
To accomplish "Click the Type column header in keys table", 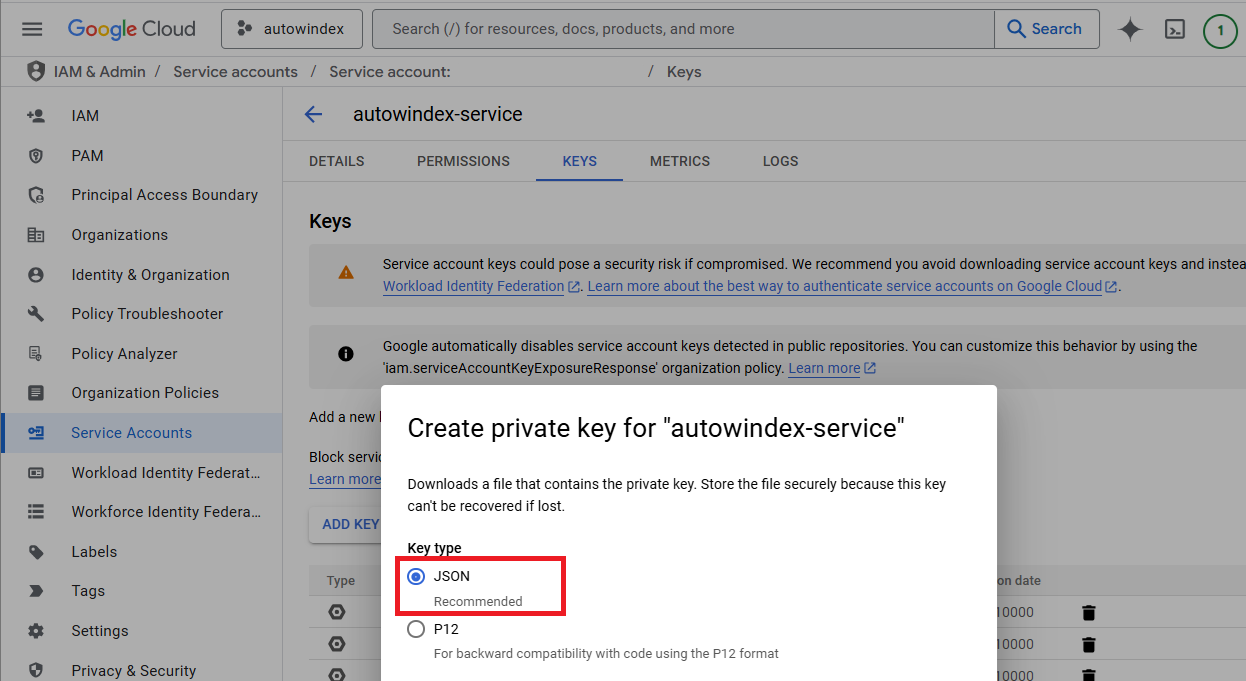I will click(341, 580).
